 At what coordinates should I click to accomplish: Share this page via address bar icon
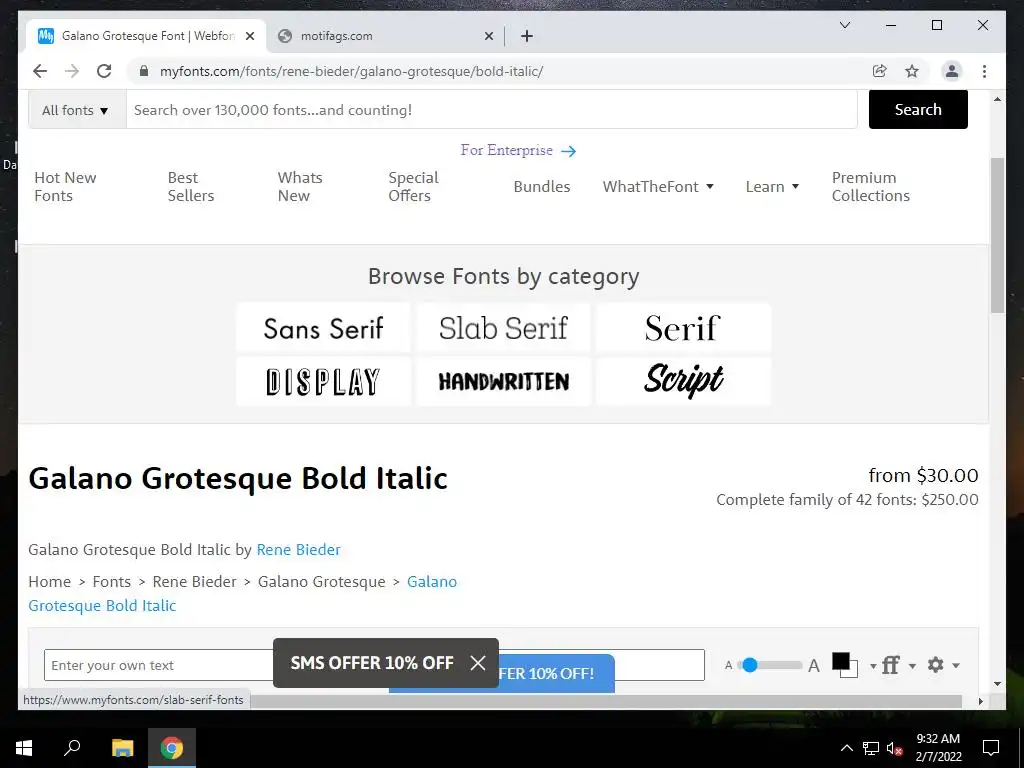tap(880, 71)
